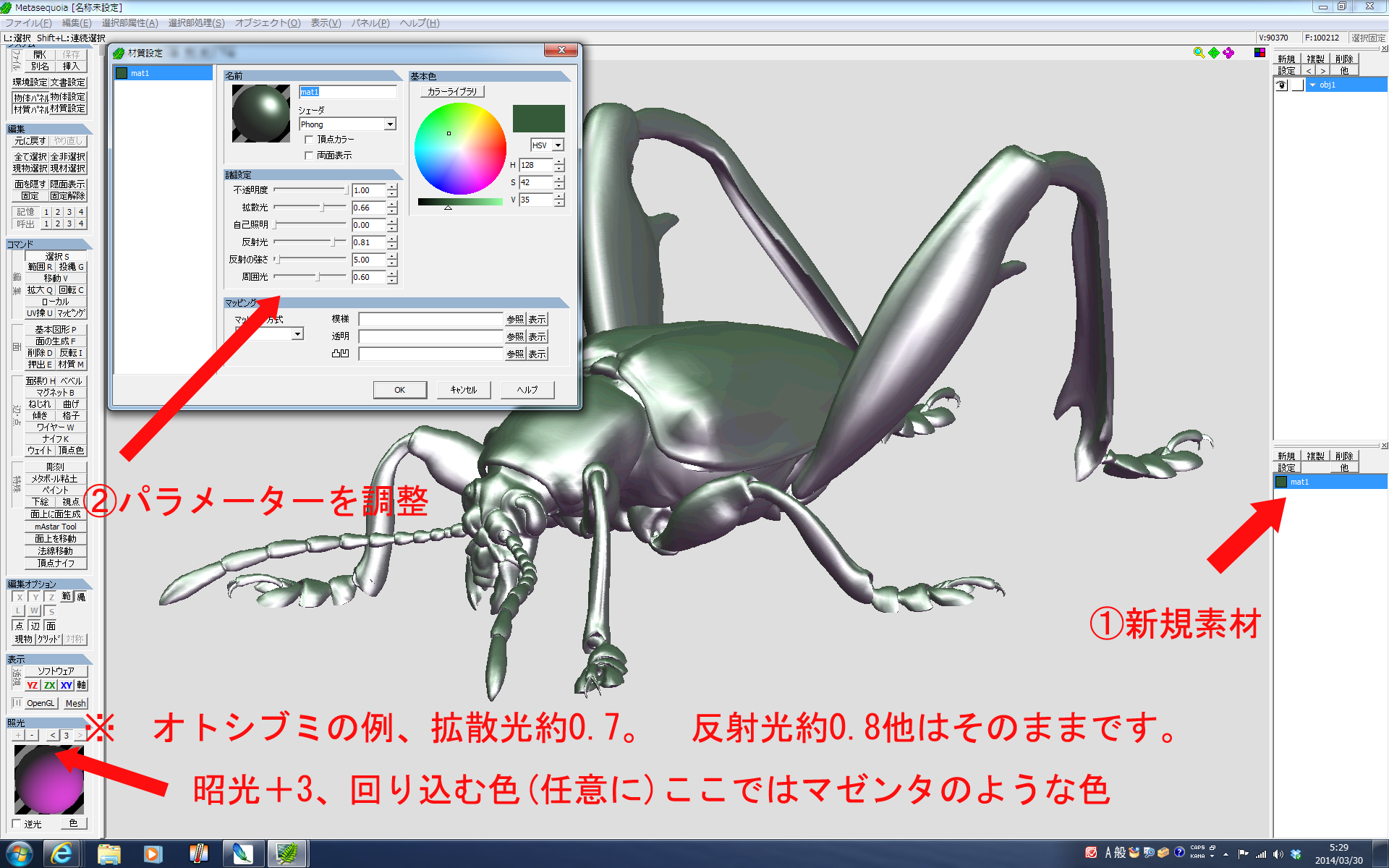Screen dimensions: 1389x868
Task: Enable the 両面表示 checkbox
Action: click(x=309, y=156)
